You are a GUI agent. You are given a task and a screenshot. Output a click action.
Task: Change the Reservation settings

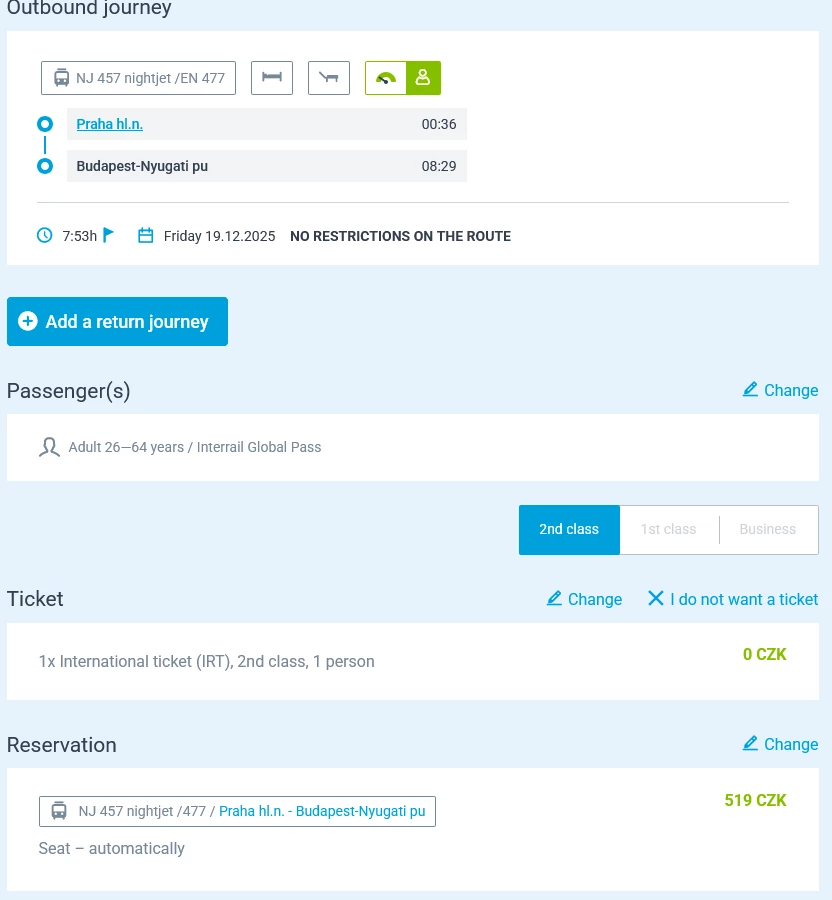pyautogui.click(x=780, y=744)
